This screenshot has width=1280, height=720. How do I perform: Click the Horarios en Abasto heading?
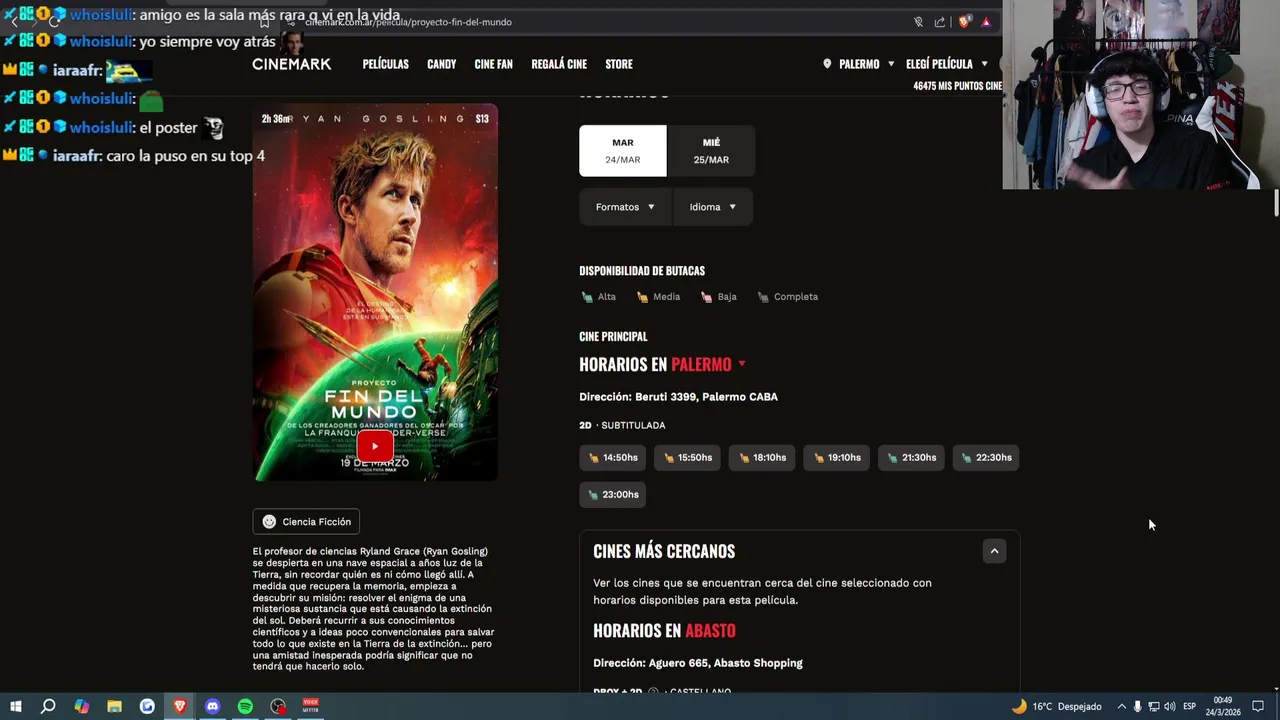click(x=664, y=631)
